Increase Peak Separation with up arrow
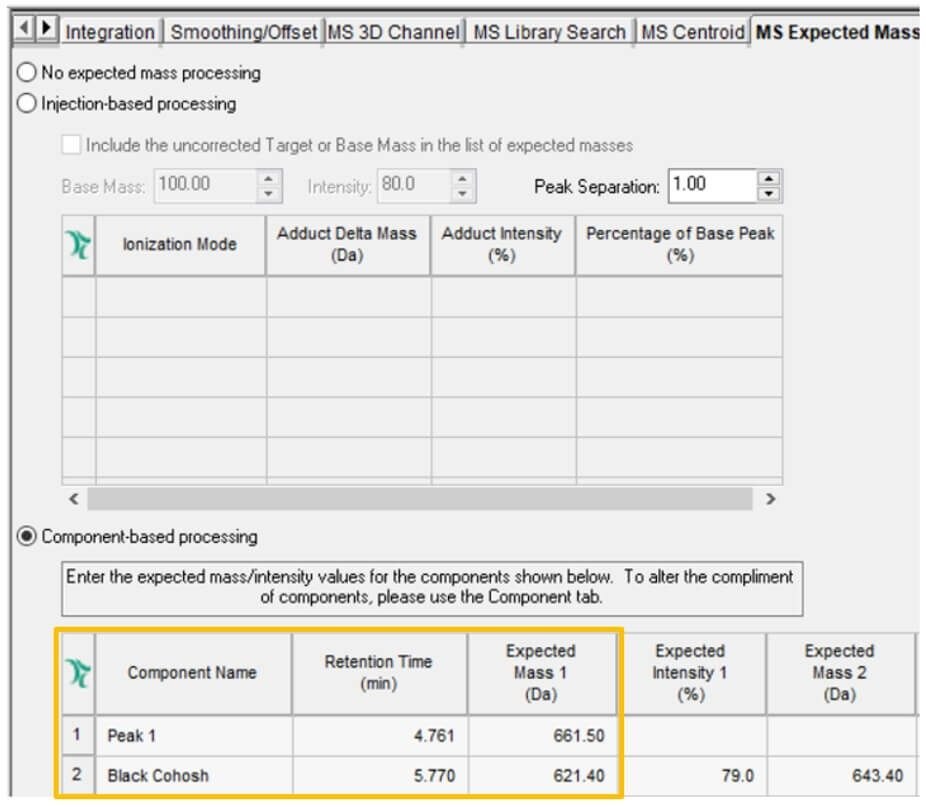The width and height of the screenshot is (926, 807). pyautogui.click(x=768, y=178)
